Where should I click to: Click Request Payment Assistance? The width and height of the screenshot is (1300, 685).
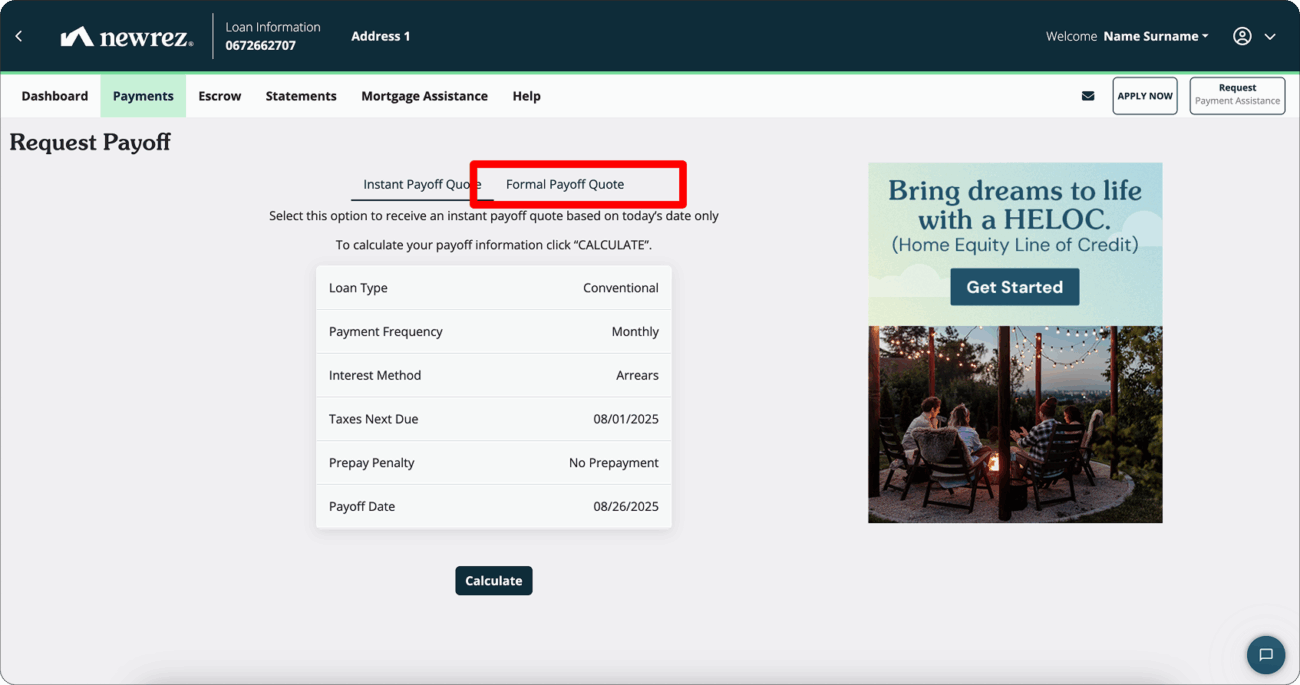coord(1237,95)
